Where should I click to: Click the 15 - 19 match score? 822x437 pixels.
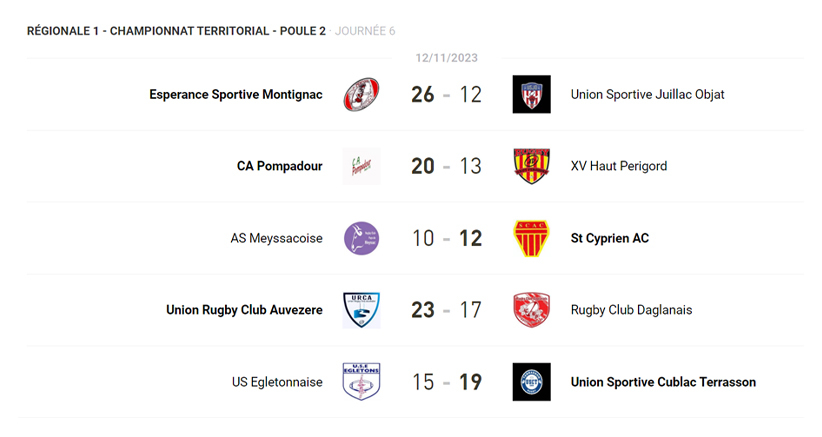coord(446,382)
